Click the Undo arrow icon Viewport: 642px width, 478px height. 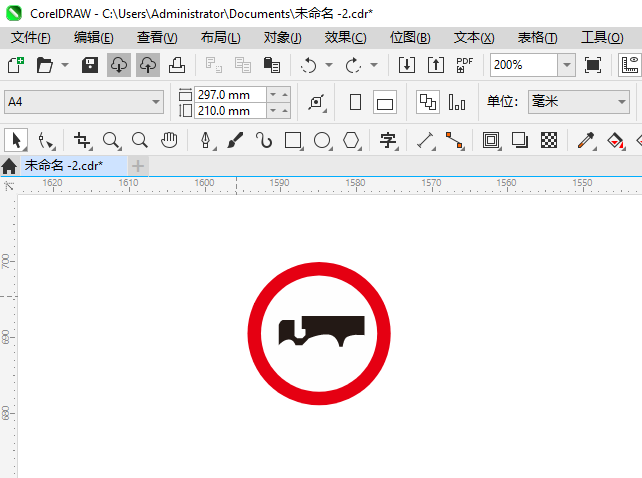pos(308,65)
